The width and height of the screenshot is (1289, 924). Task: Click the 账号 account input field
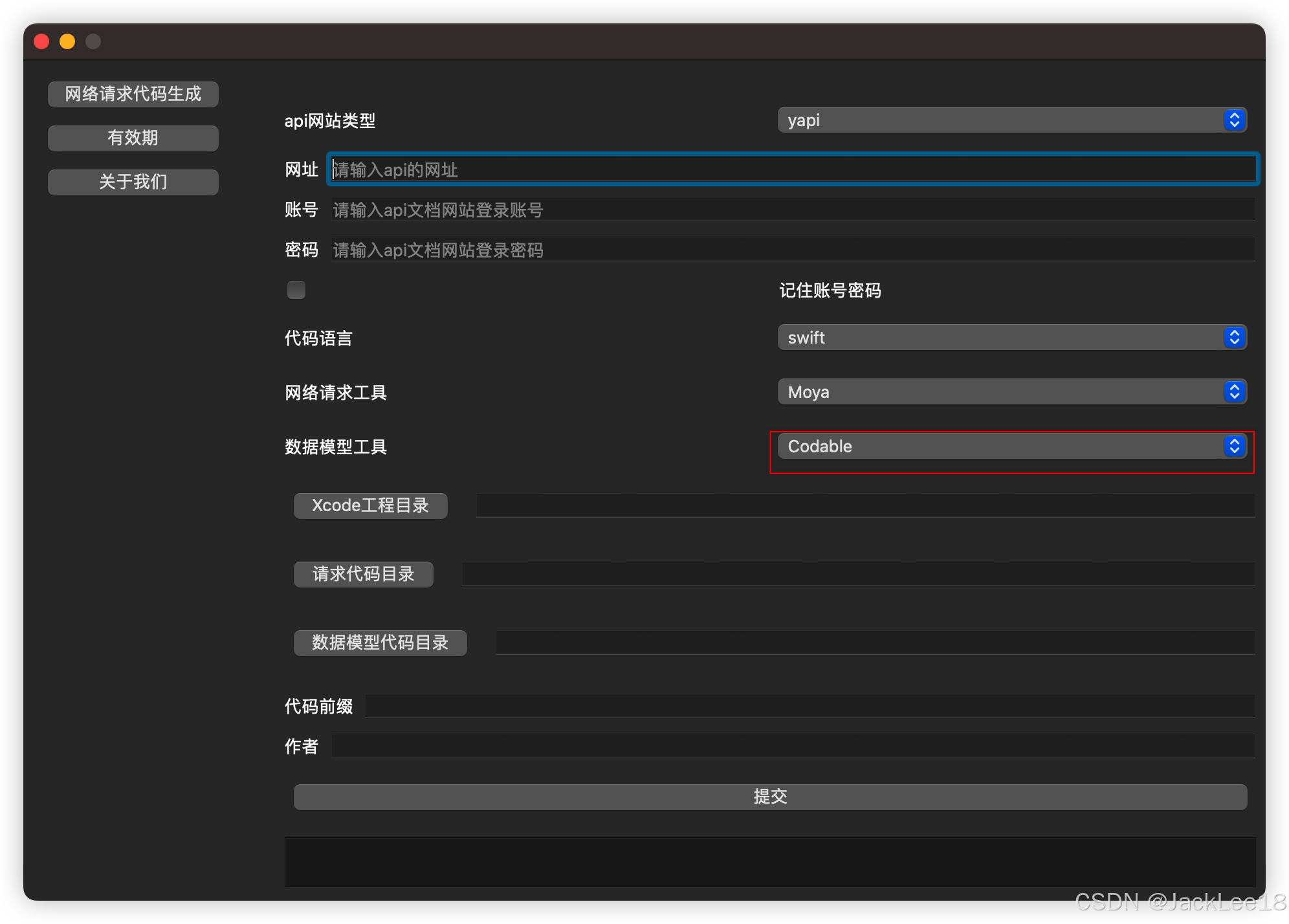[777, 210]
